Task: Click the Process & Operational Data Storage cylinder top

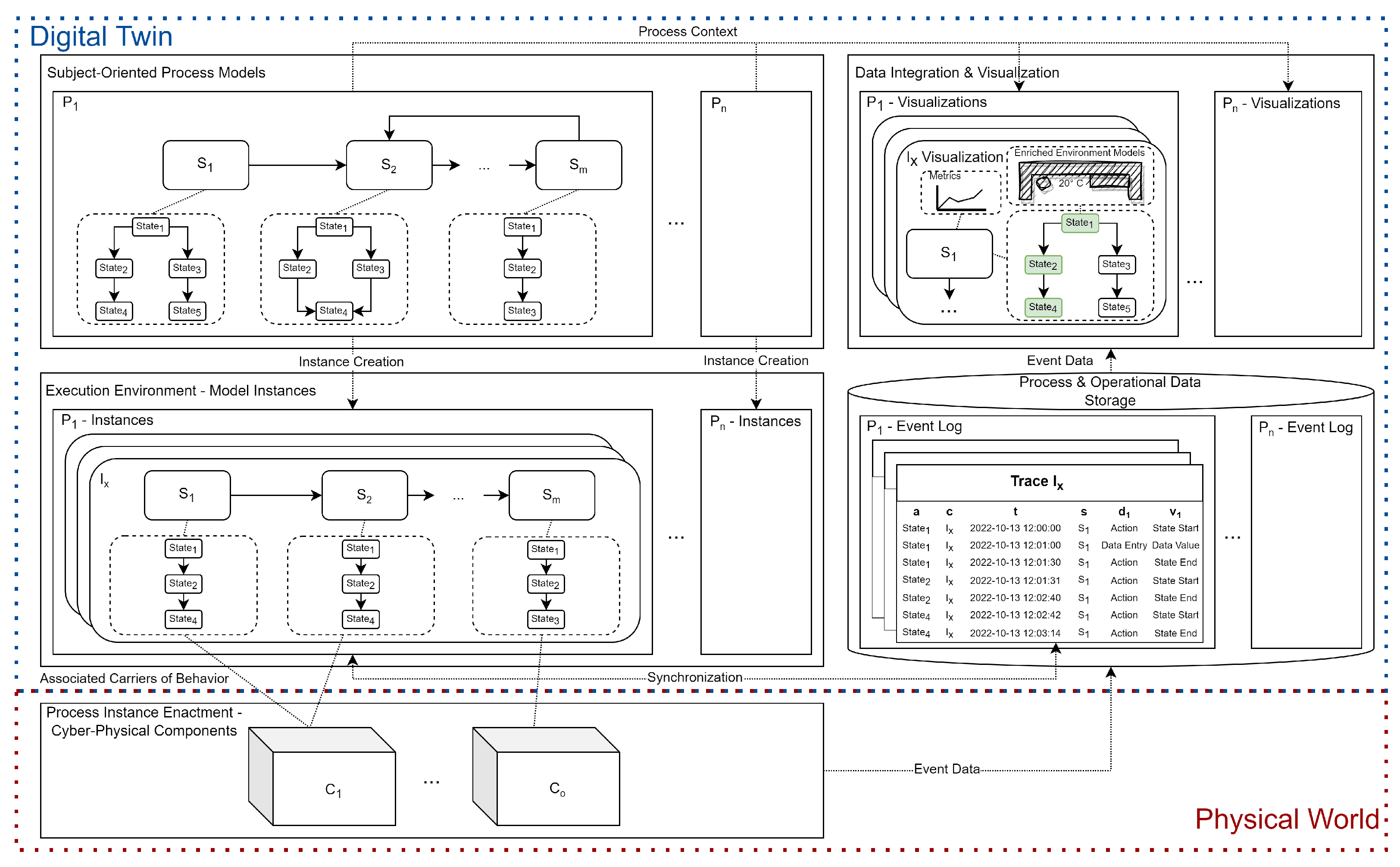Action: pyautogui.click(x=1110, y=391)
